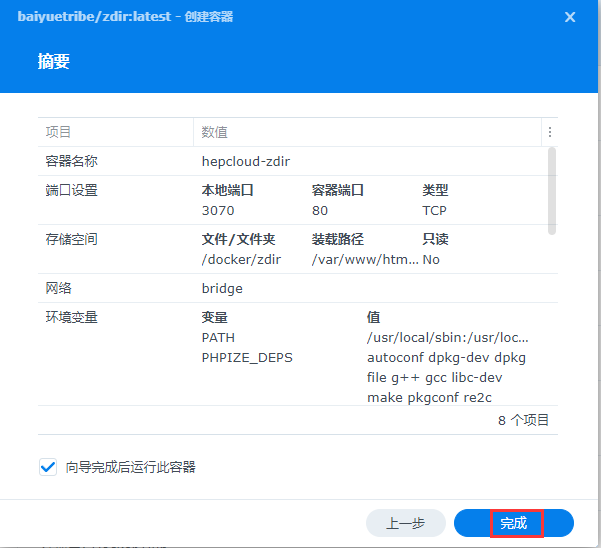Viewport: 601px width, 548px height.
Task: Select the 网络 row label
Action: click(59, 288)
